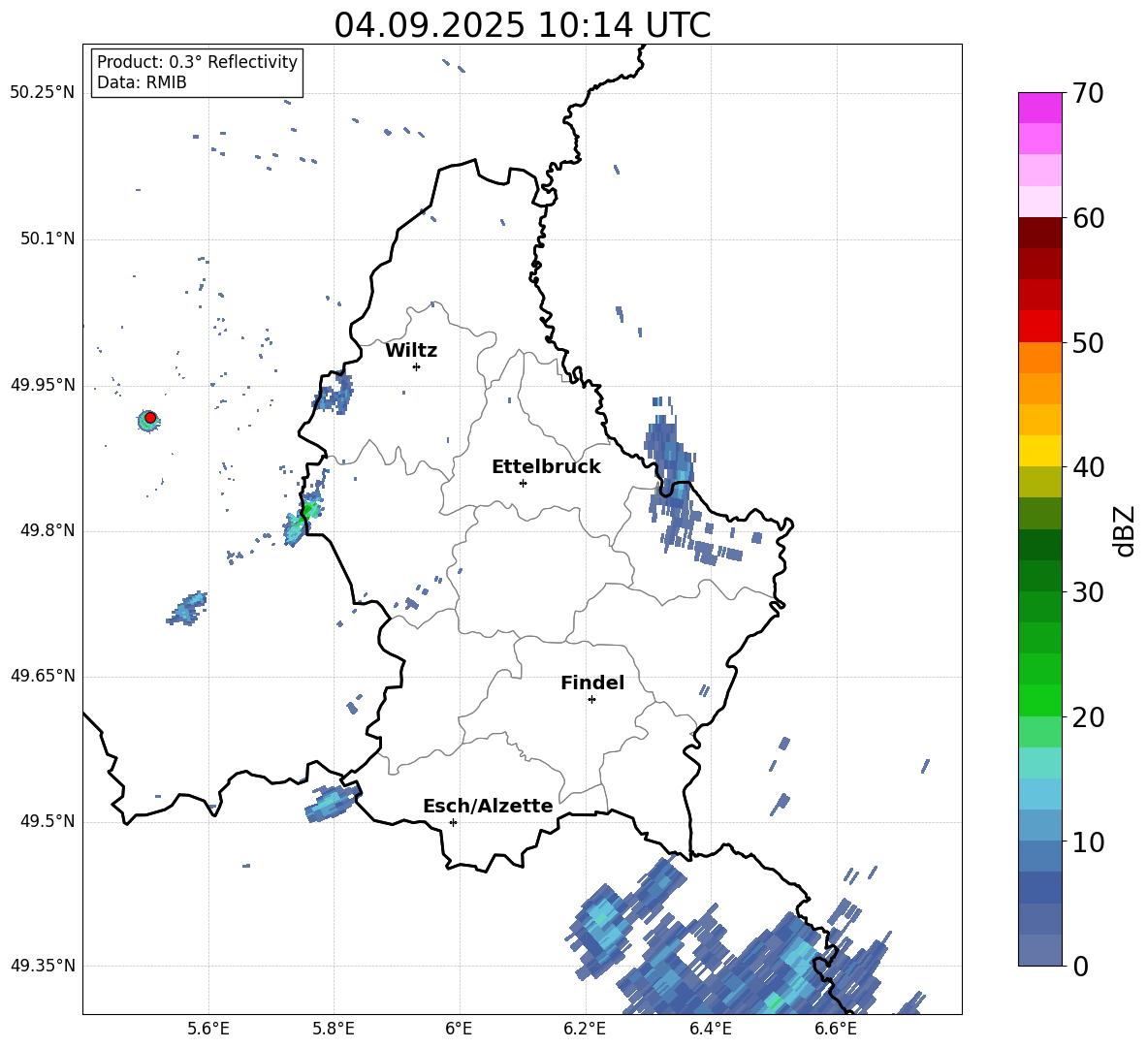Click the 49.35°N latitude label
Screen dimensions: 1148x1048
[43, 966]
